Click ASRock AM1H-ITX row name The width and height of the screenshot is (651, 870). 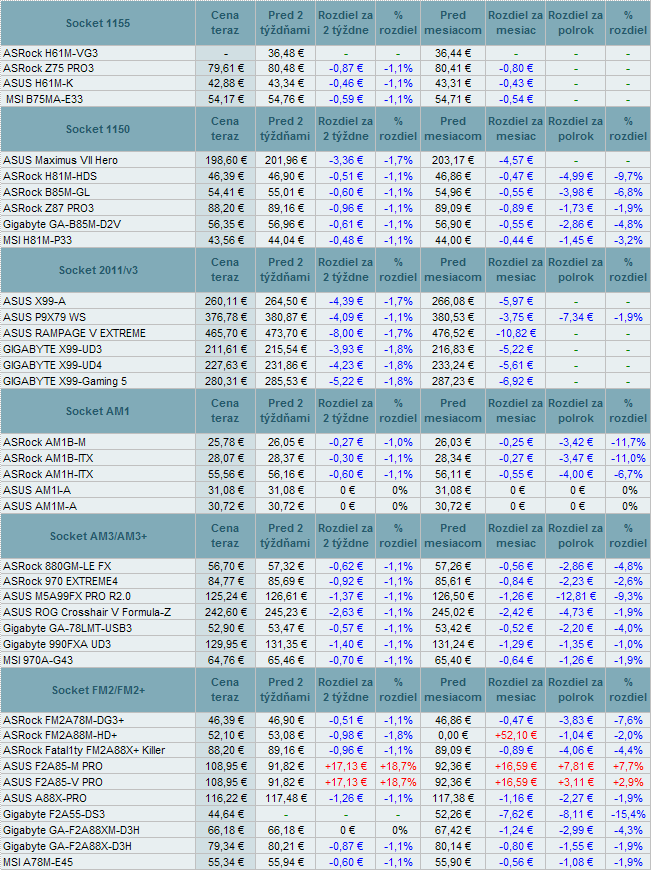point(48,475)
